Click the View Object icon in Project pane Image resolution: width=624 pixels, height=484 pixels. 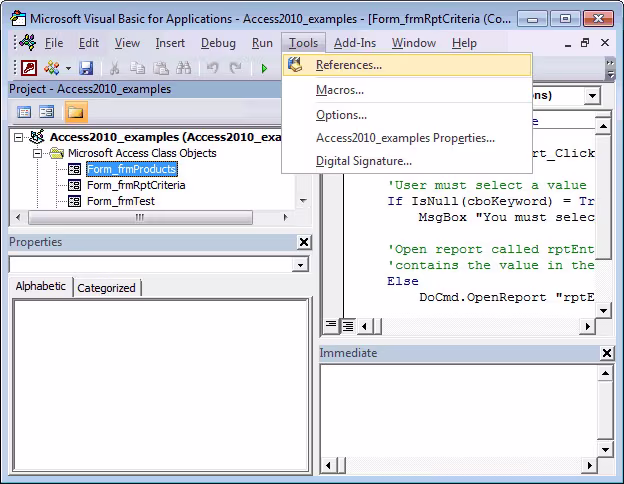click(x=47, y=112)
